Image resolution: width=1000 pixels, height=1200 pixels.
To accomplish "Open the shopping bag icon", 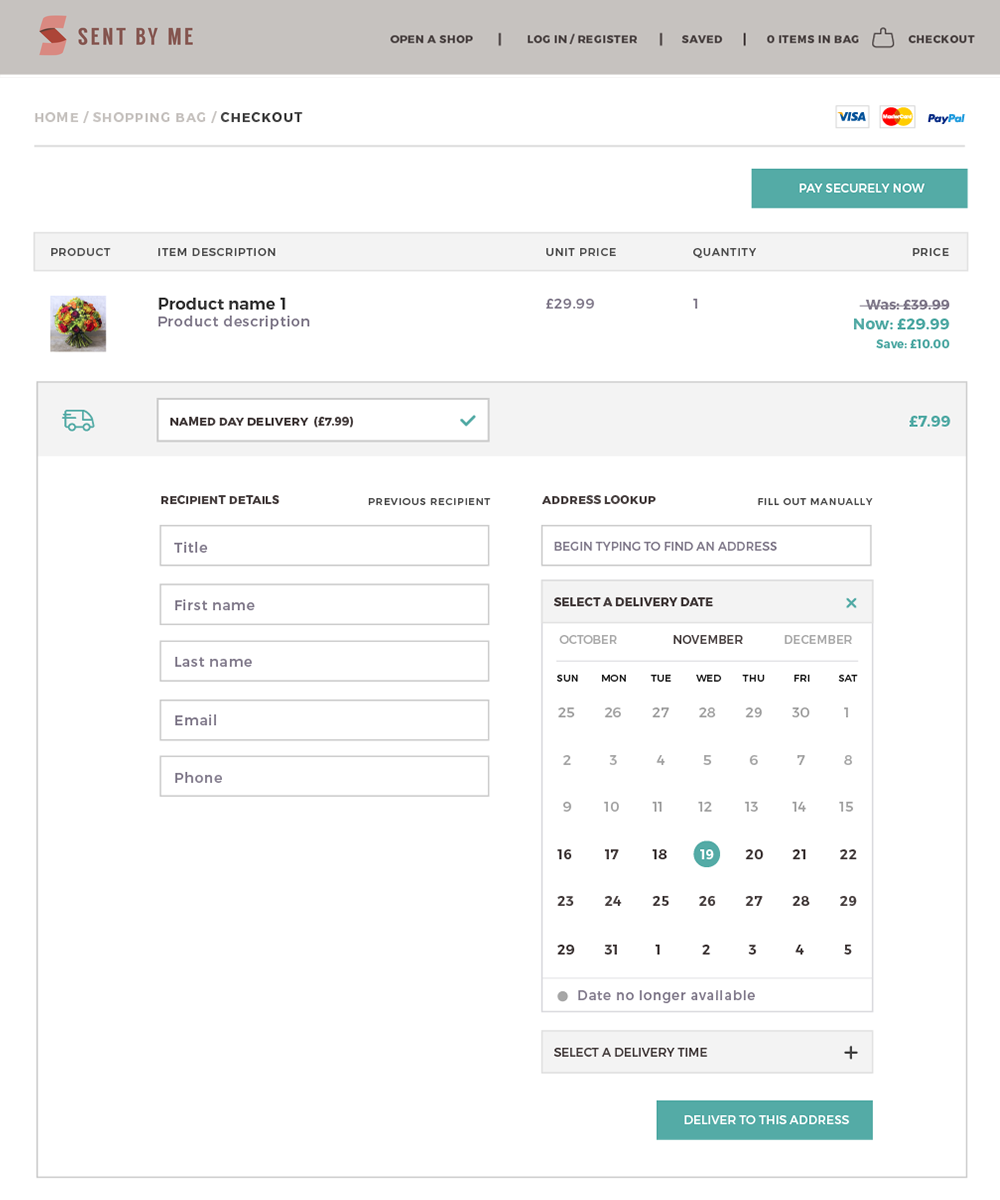I will [x=882, y=38].
